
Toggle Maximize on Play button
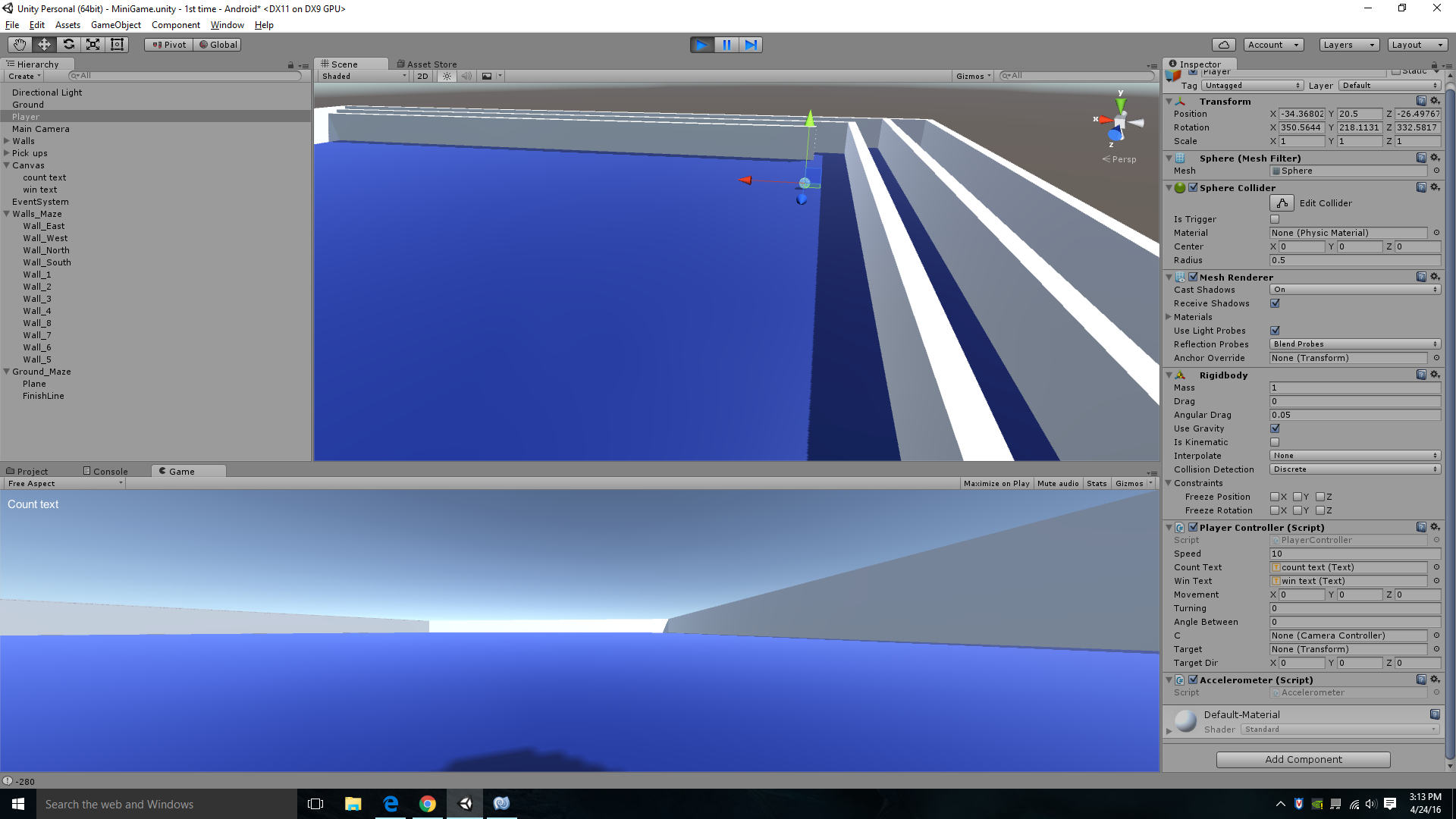pos(996,483)
